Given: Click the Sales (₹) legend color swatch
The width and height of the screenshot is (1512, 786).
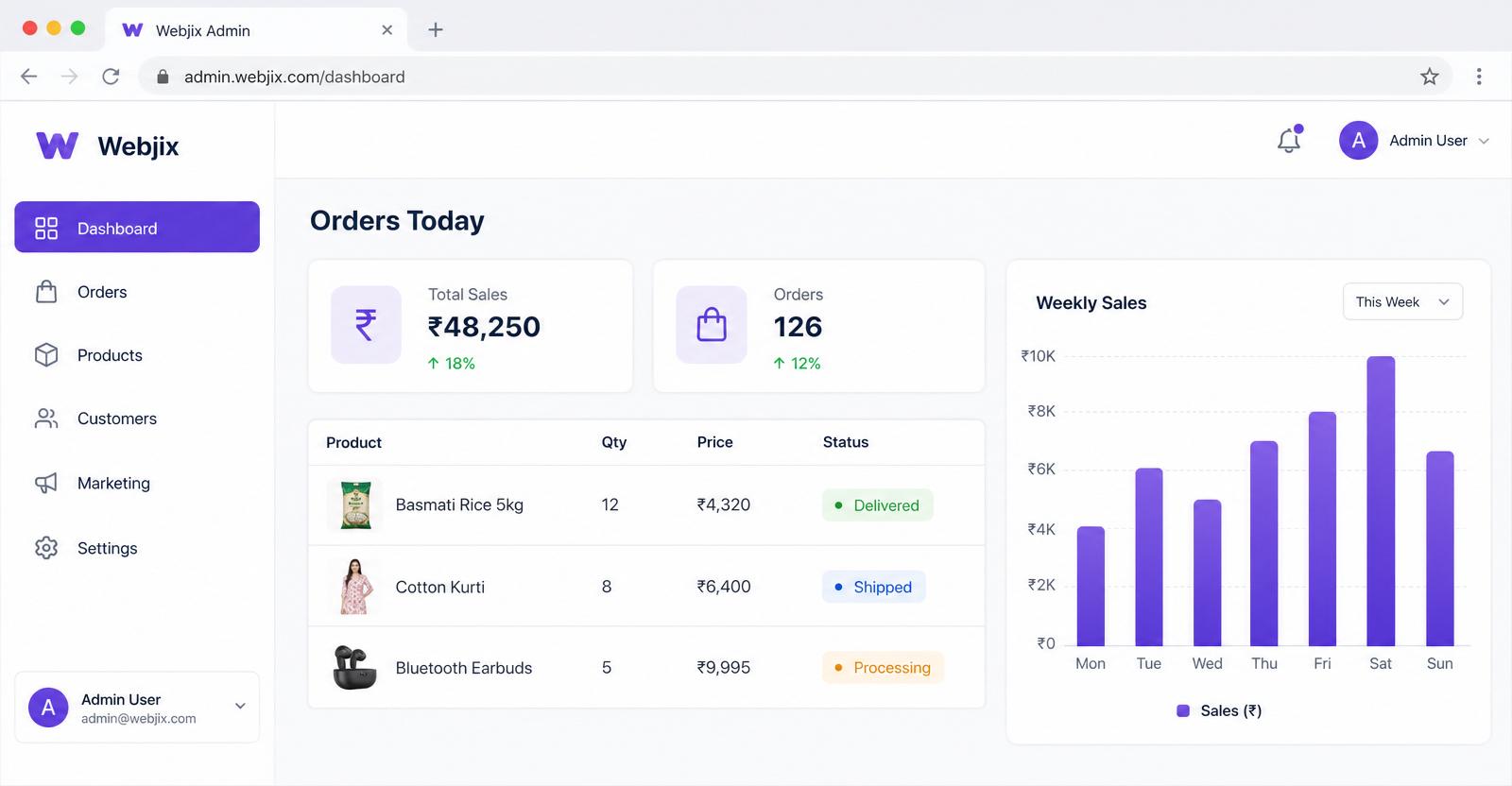Looking at the screenshot, I should coord(1183,710).
